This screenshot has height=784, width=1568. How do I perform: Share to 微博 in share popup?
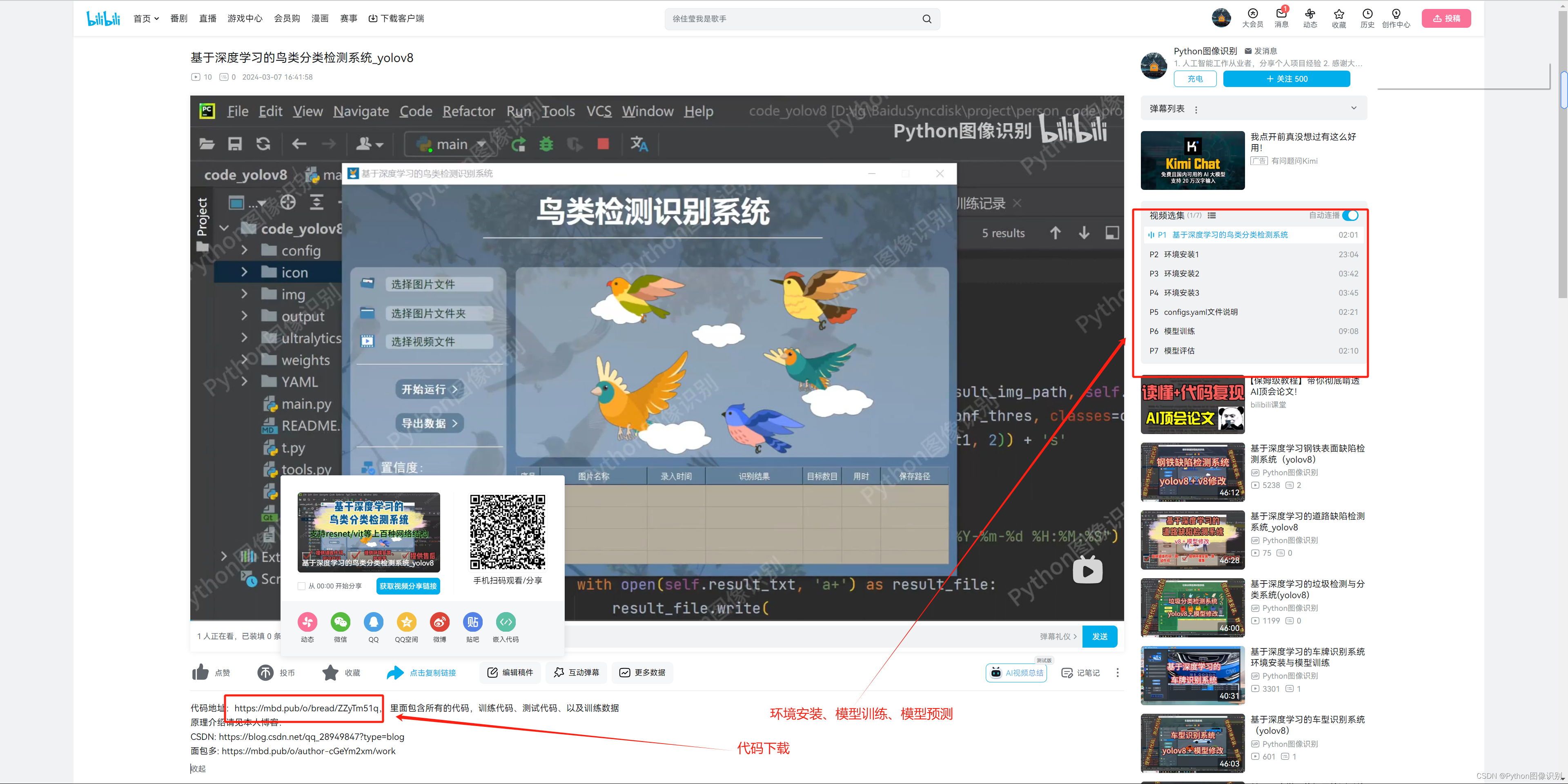pos(439,621)
